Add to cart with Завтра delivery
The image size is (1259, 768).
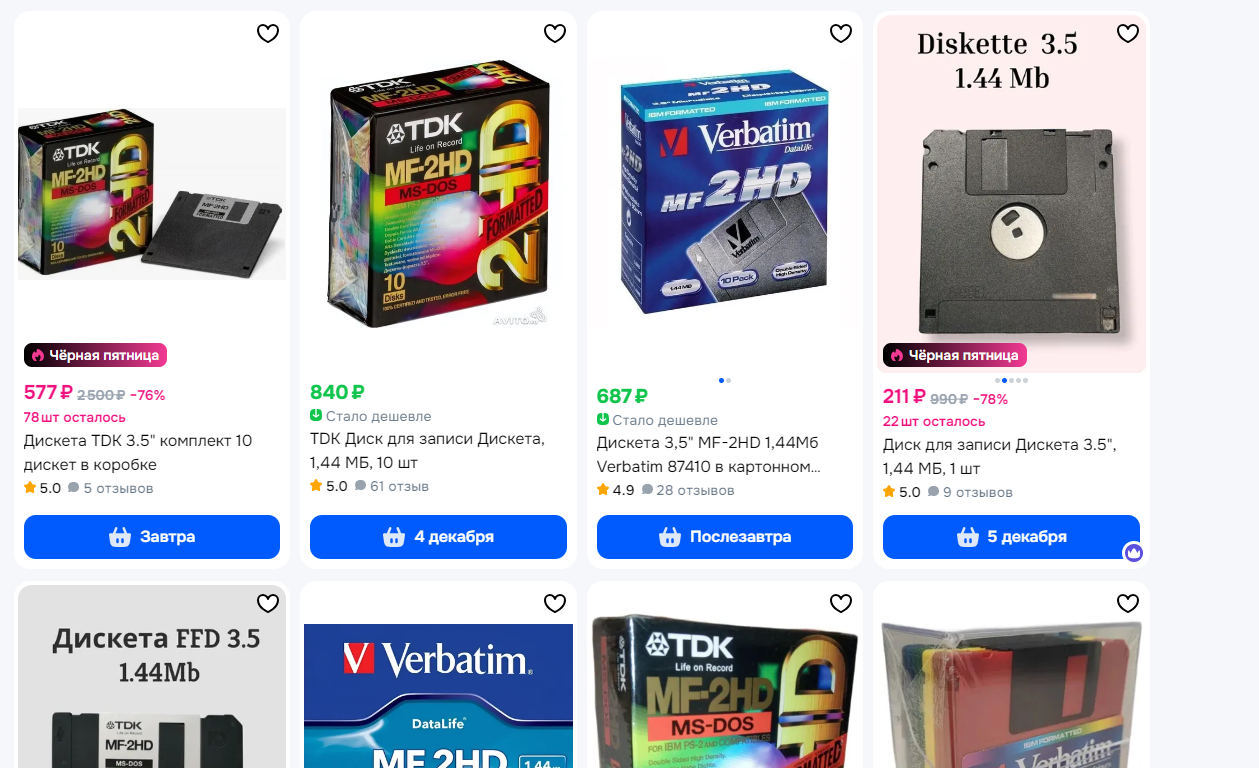[x=152, y=537]
